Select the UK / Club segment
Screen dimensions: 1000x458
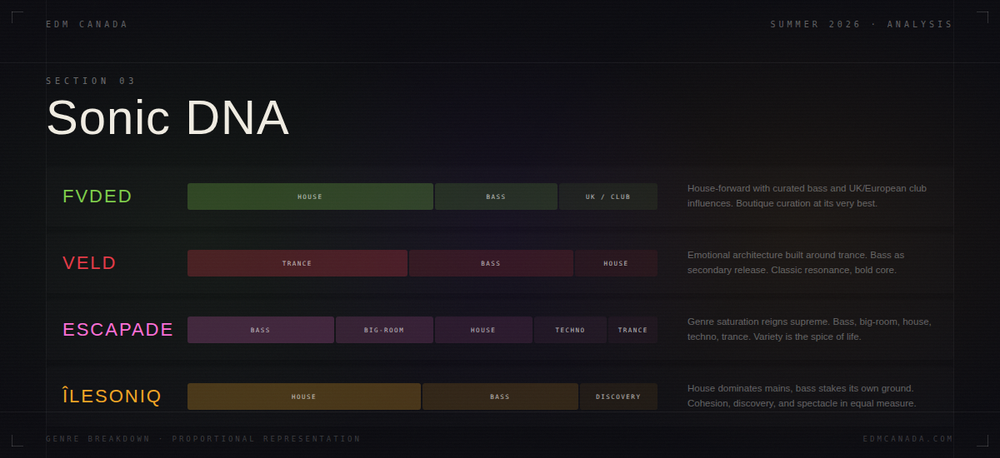pyautogui.click(x=608, y=196)
